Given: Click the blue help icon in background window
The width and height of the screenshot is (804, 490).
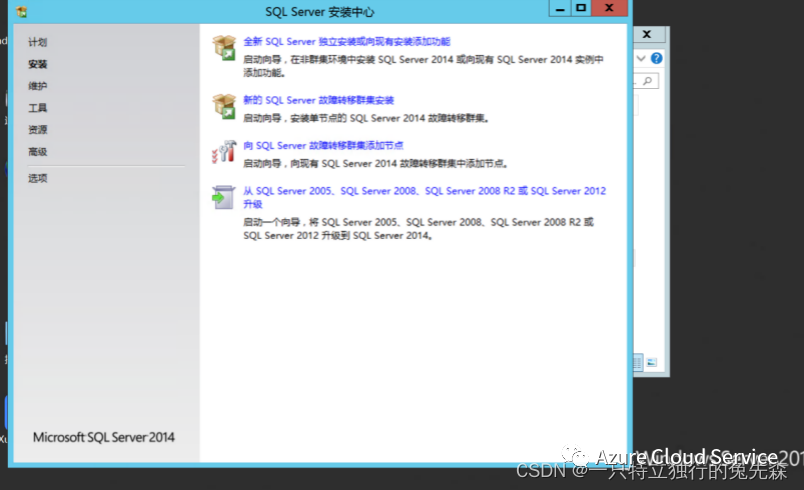Looking at the screenshot, I should (656, 58).
